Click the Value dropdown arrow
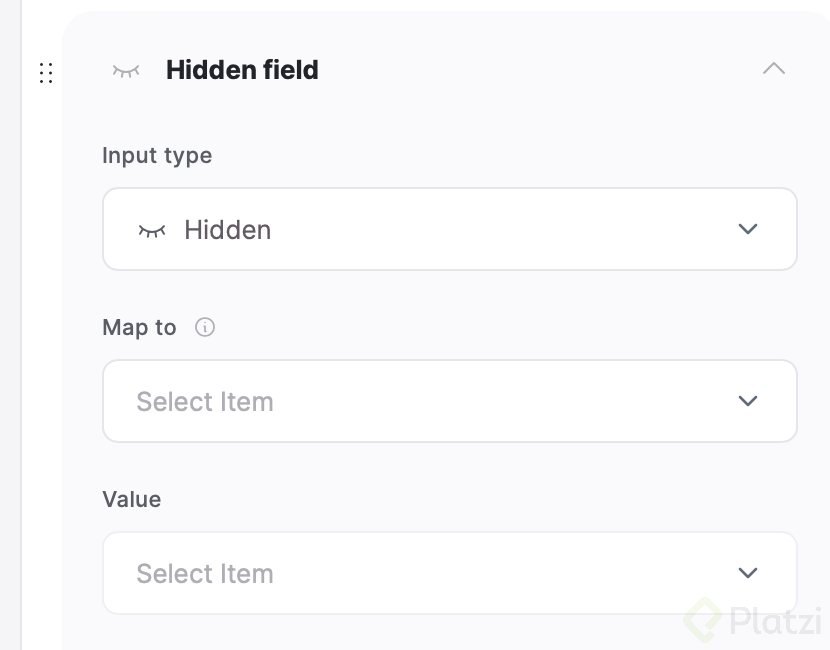Image resolution: width=830 pixels, height=650 pixels. (x=747, y=573)
